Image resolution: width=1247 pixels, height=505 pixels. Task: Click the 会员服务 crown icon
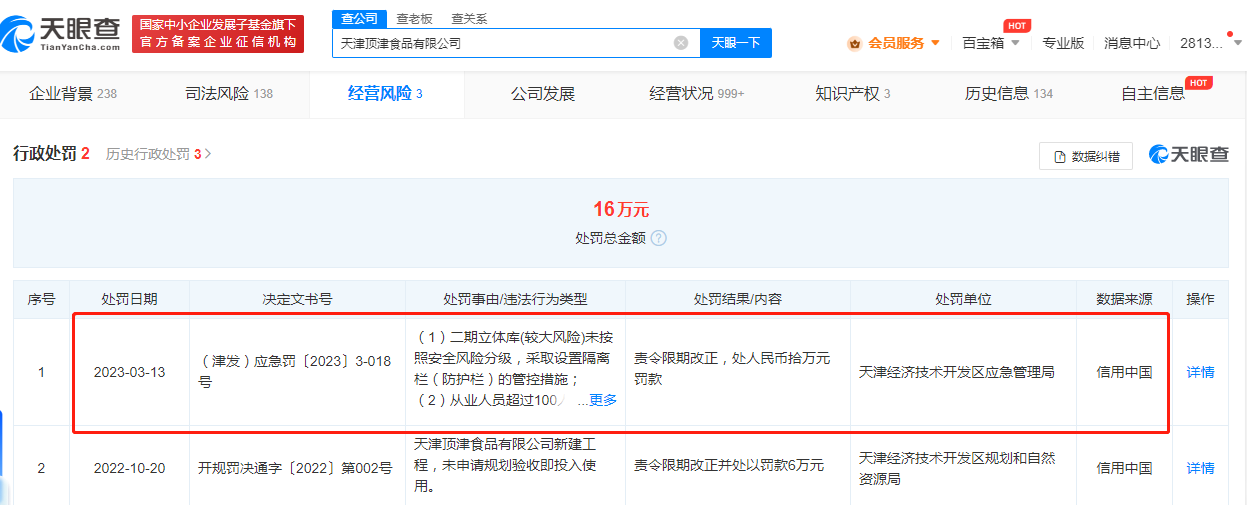854,43
